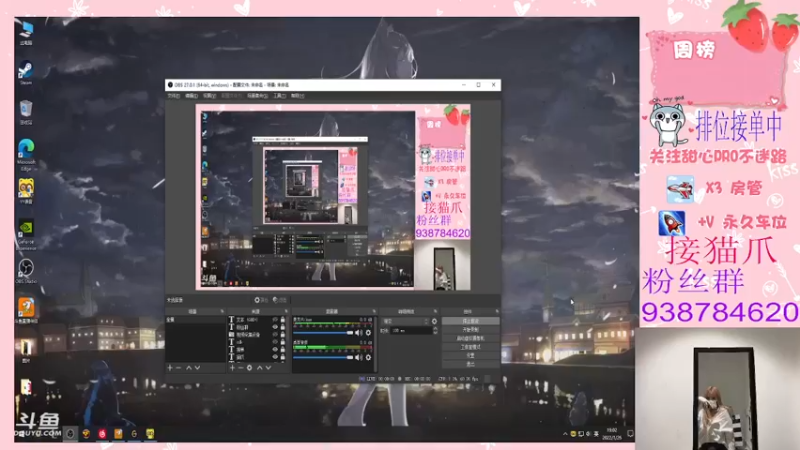Click the 工作室模式 (Studio Mode) button

tap(471, 347)
